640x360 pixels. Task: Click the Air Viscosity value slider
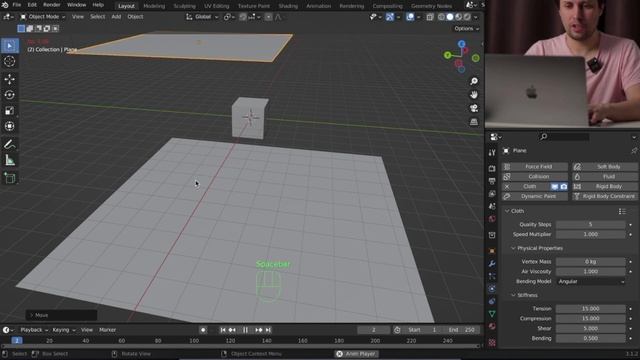[x=591, y=271]
